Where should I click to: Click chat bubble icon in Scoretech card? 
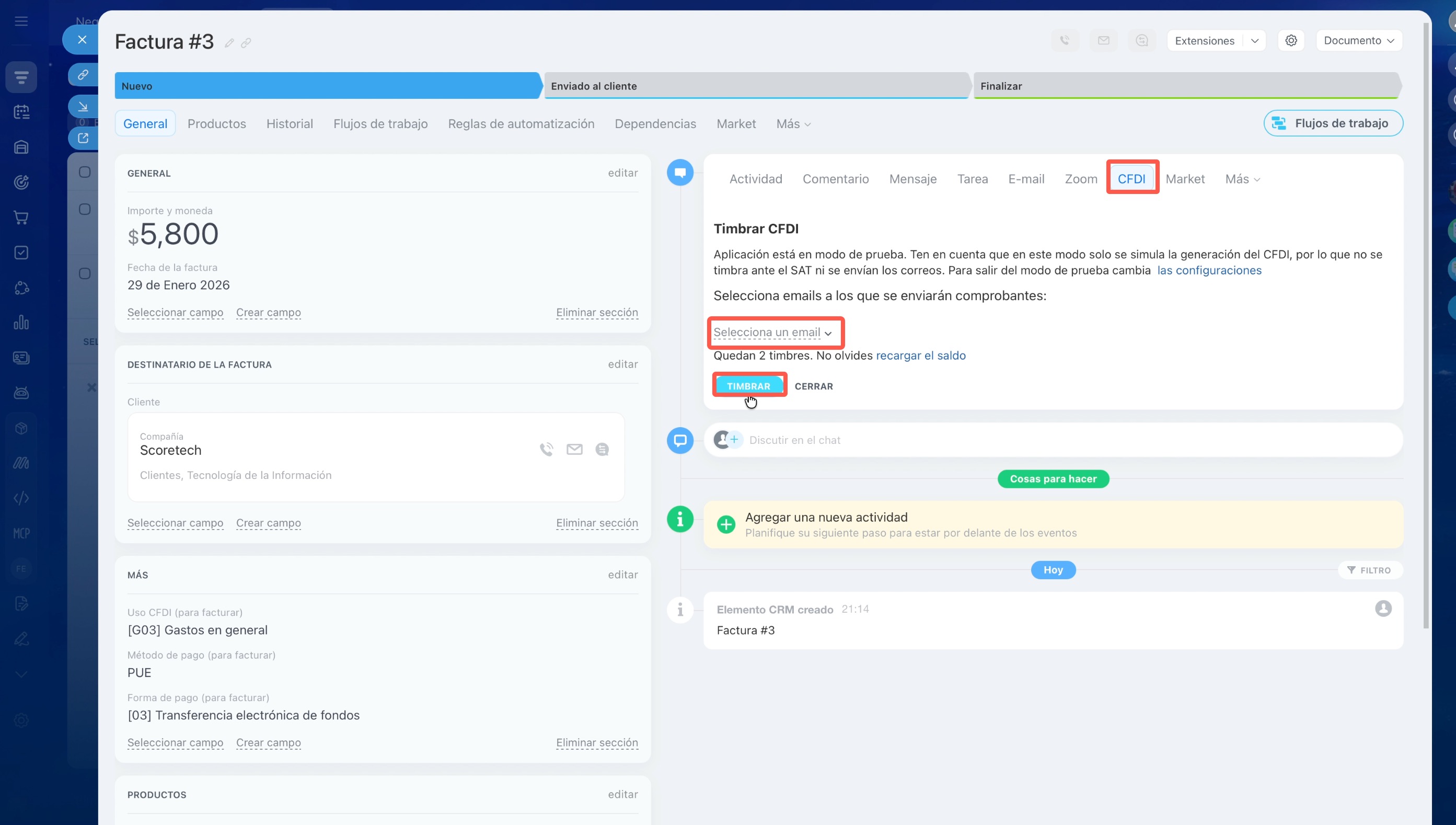point(602,449)
